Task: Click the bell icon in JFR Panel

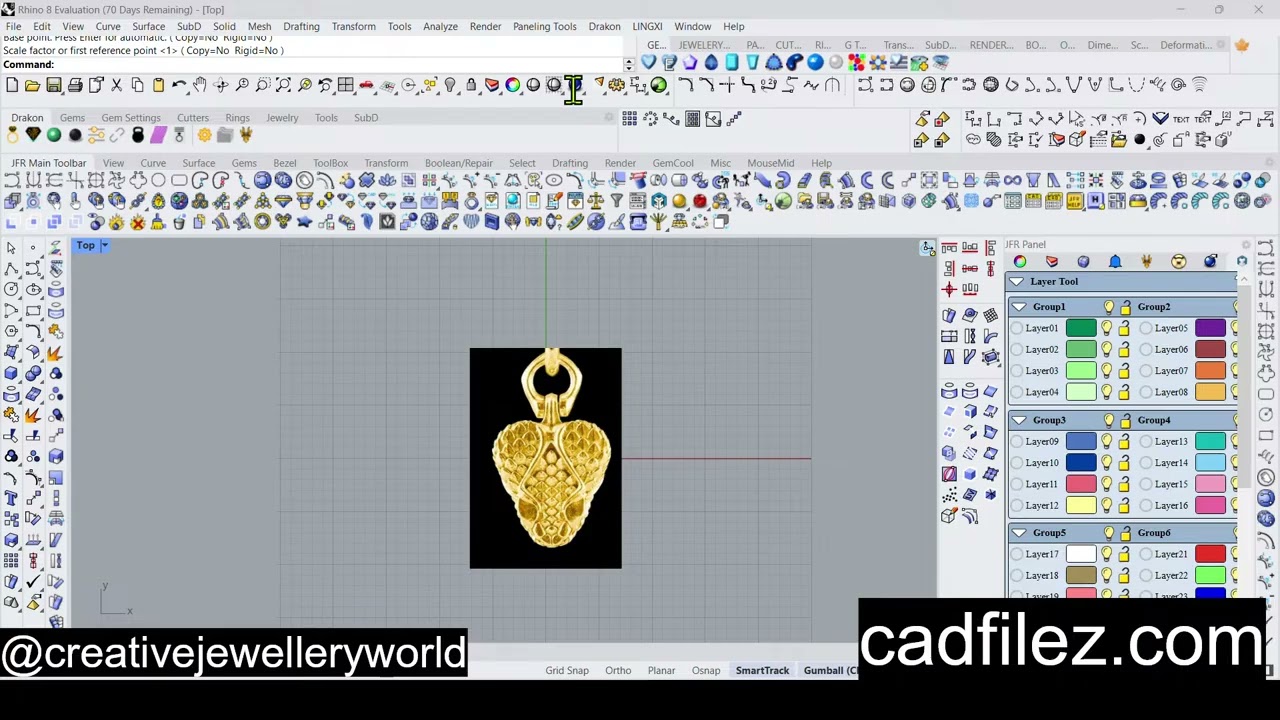Action: click(x=1115, y=262)
